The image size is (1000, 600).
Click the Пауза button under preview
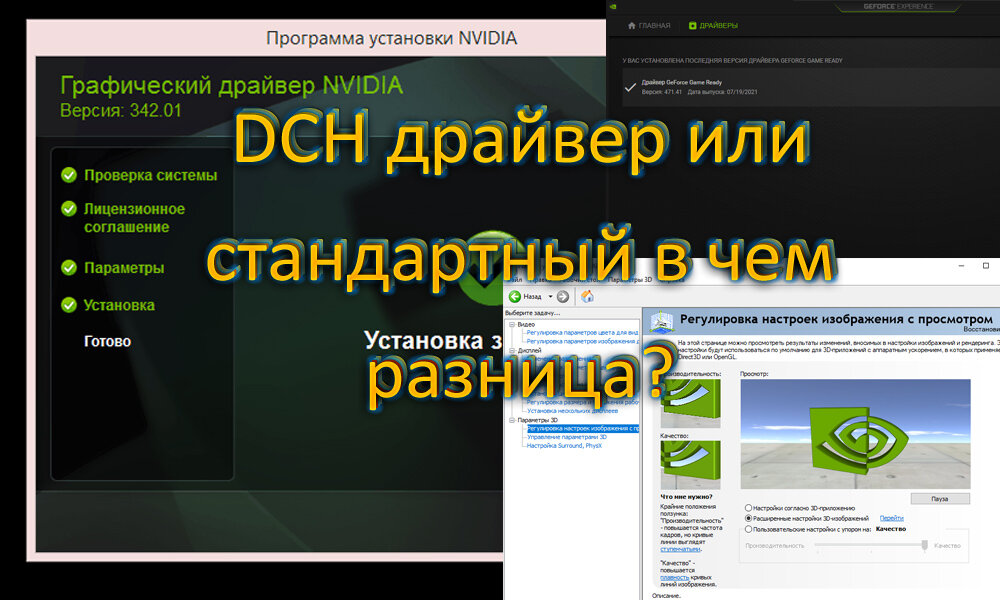point(940,499)
